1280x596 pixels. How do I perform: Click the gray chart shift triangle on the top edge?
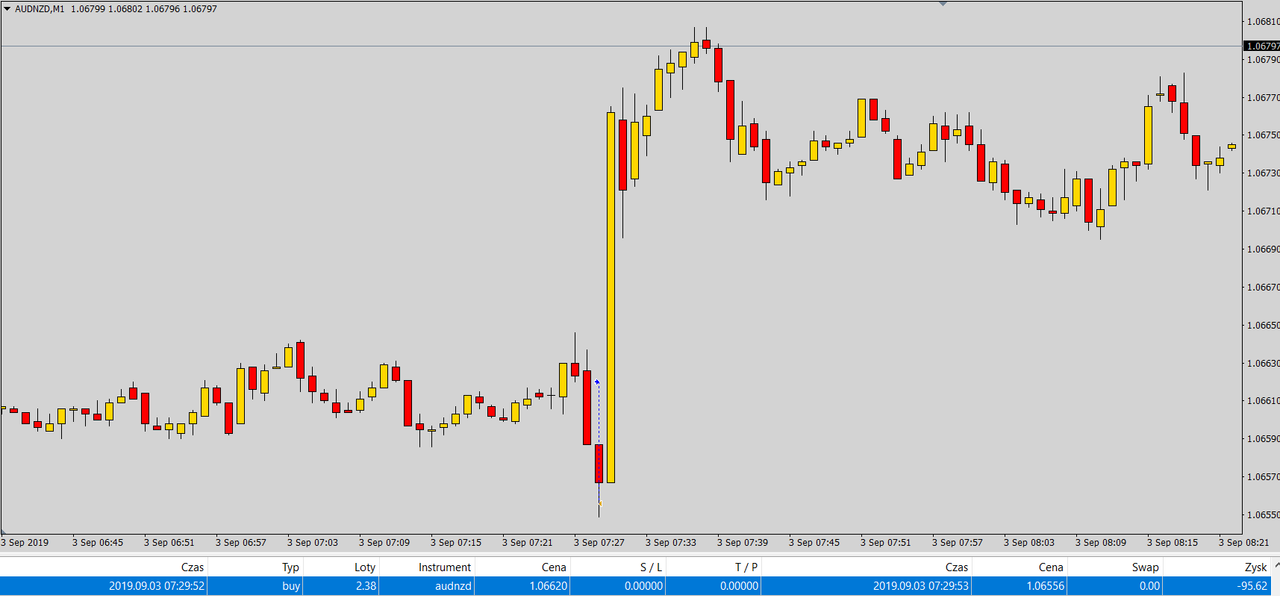[x=942, y=3]
